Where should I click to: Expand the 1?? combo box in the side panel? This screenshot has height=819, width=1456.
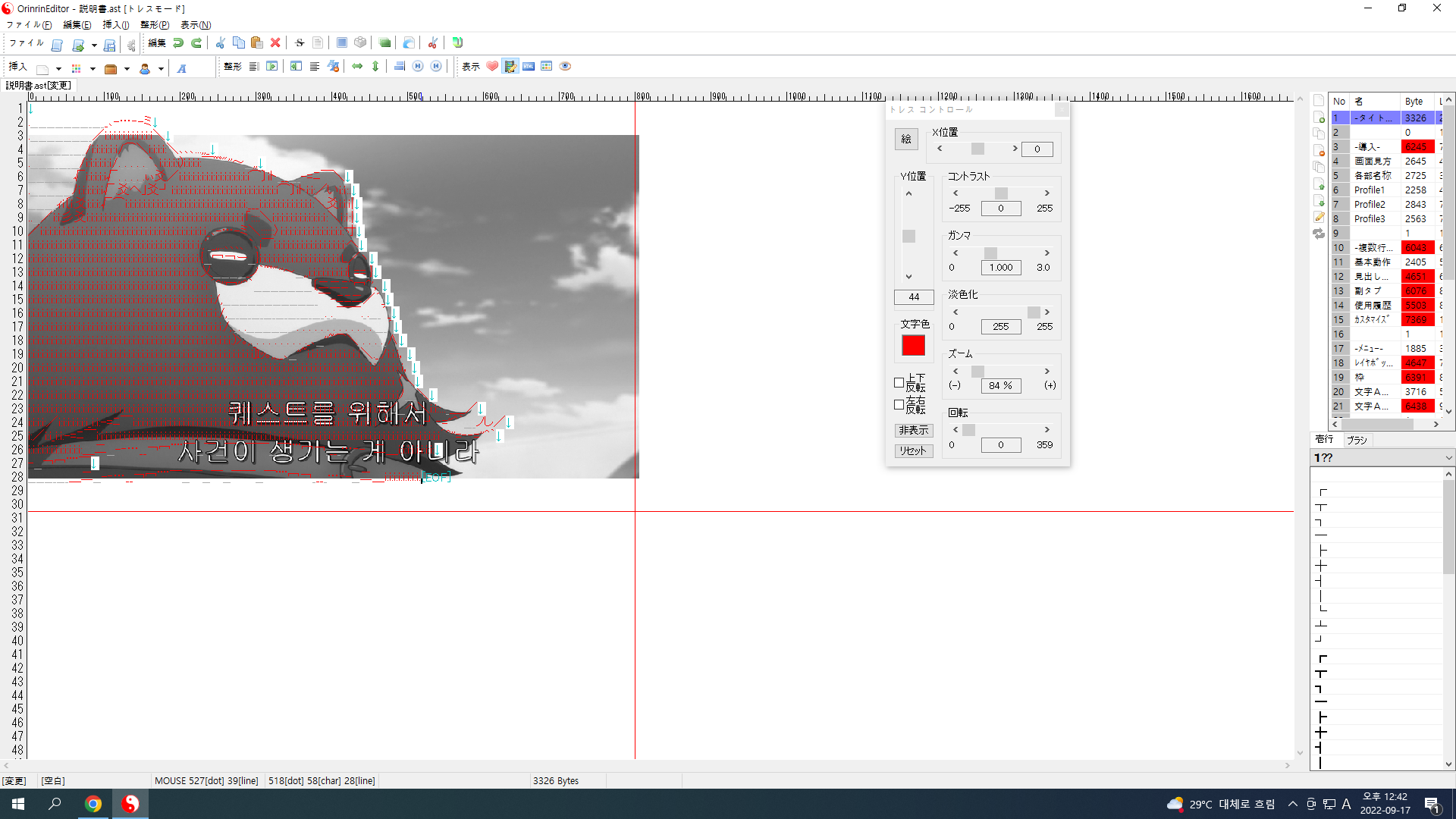tap(1448, 458)
